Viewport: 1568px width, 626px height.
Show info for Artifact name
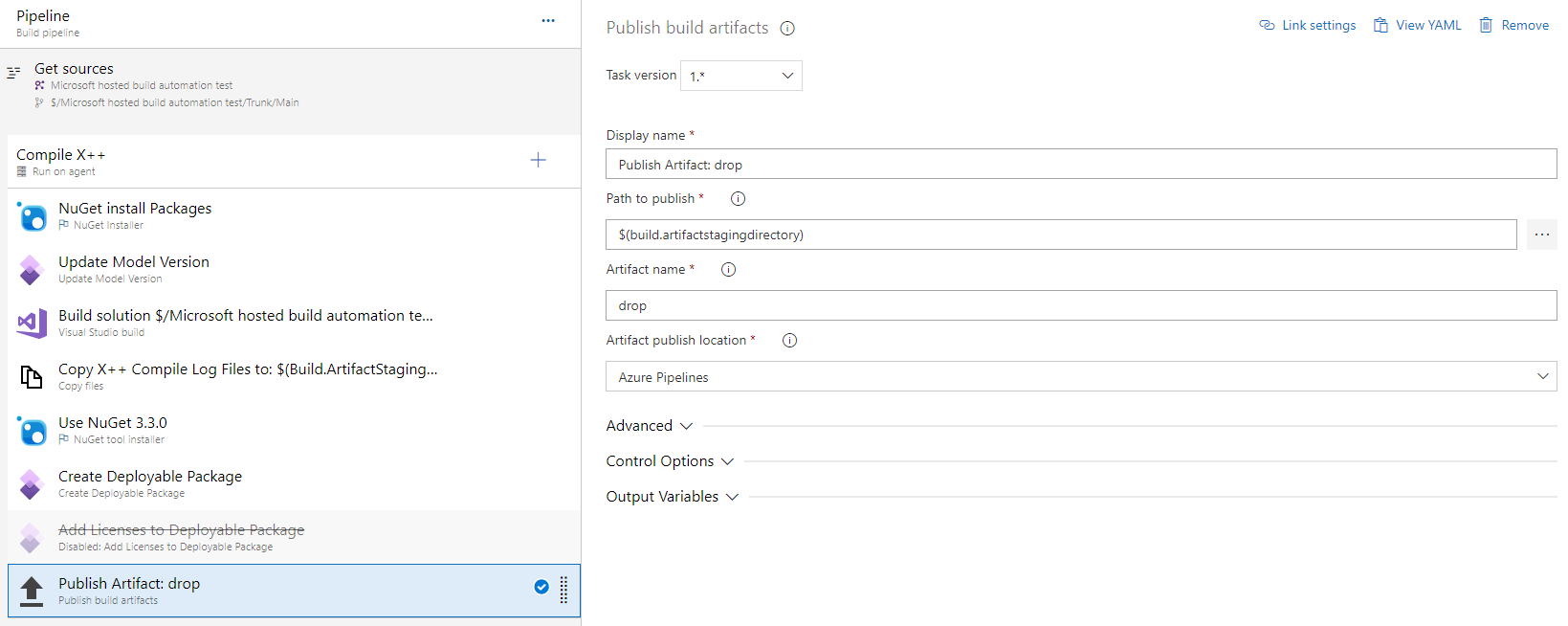pos(728,270)
